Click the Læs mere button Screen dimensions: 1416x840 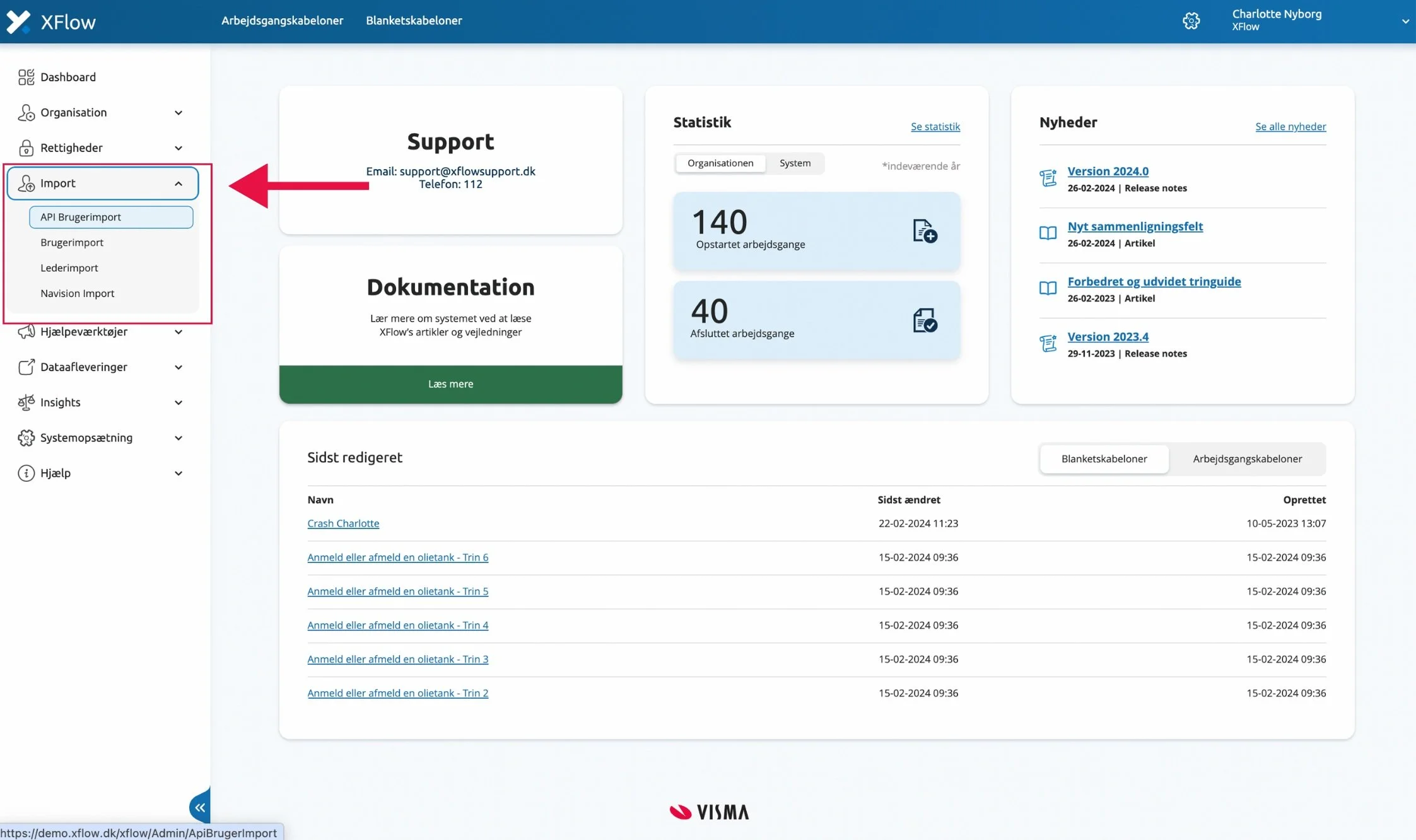click(450, 383)
